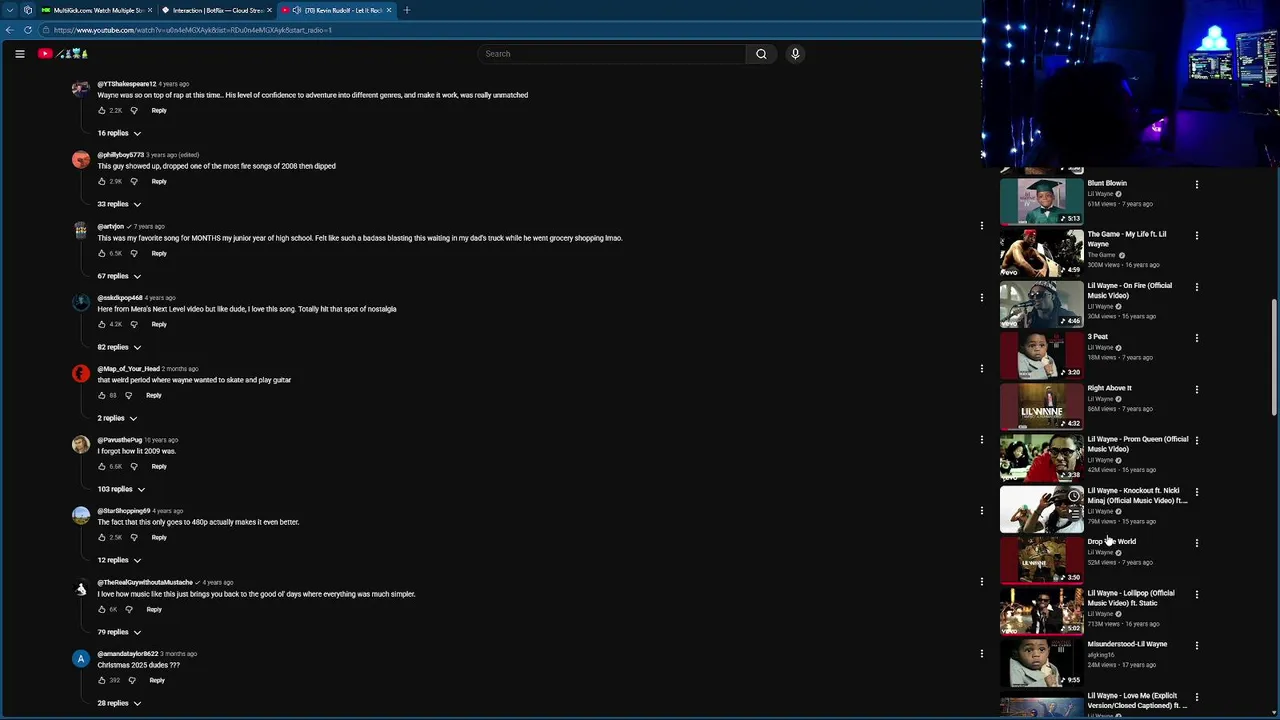The height and width of the screenshot is (720, 1280).
Task: Open options menu for Drop the World
Action: click(1196, 543)
